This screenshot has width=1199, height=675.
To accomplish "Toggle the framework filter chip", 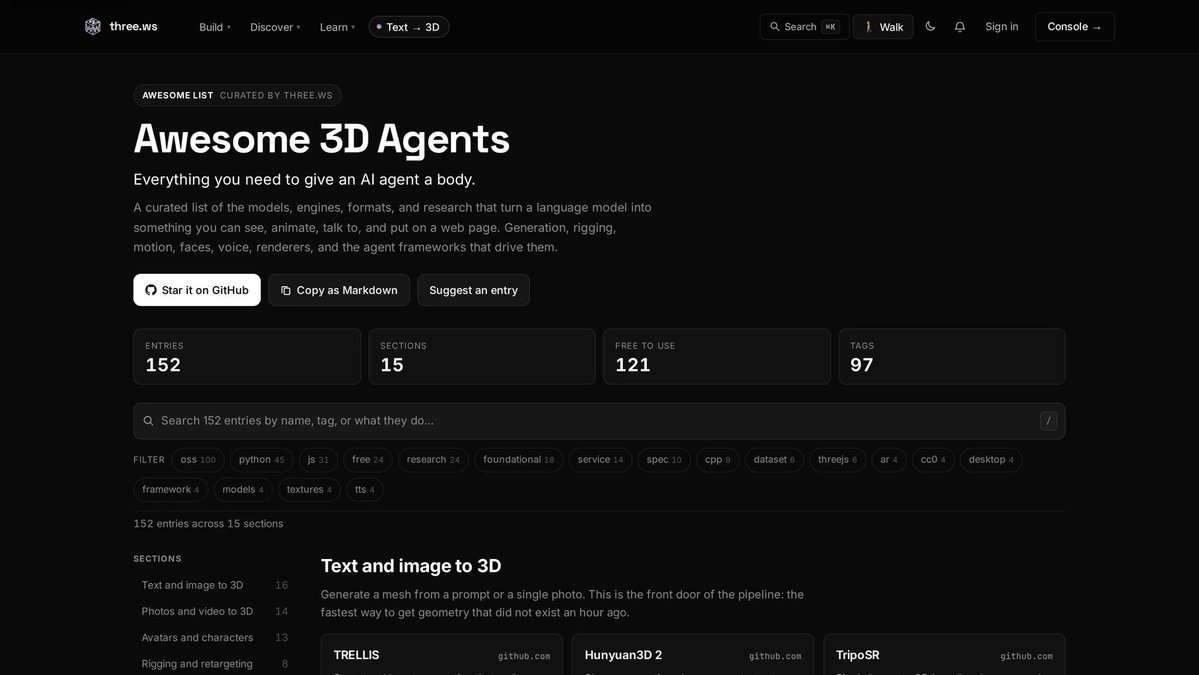I will [171, 489].
